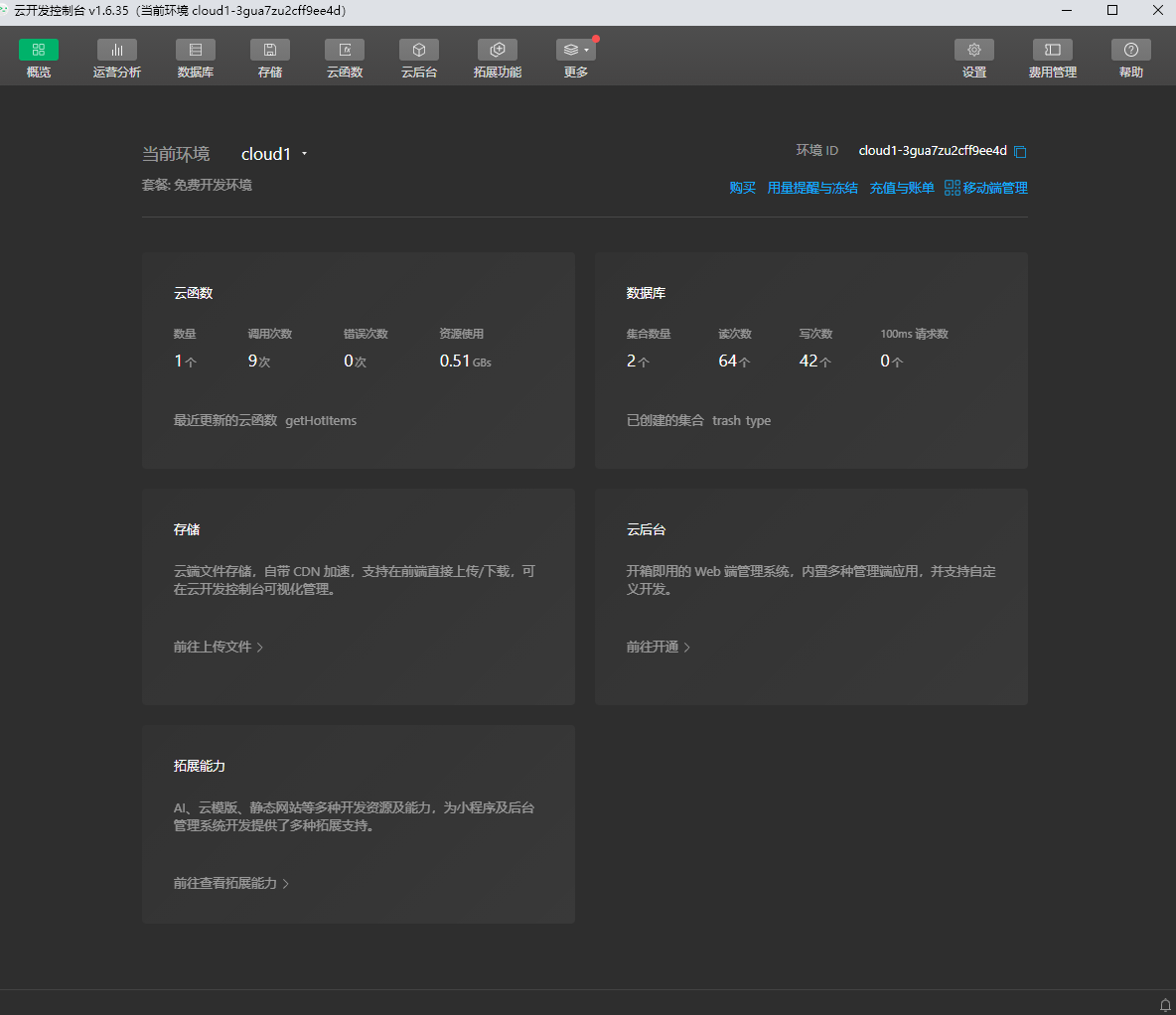Image resolution: width=1176 pixels, height=1015 pixels.
Task: Click the 云函数 数量 value 1
Action: tap(185, 361)
